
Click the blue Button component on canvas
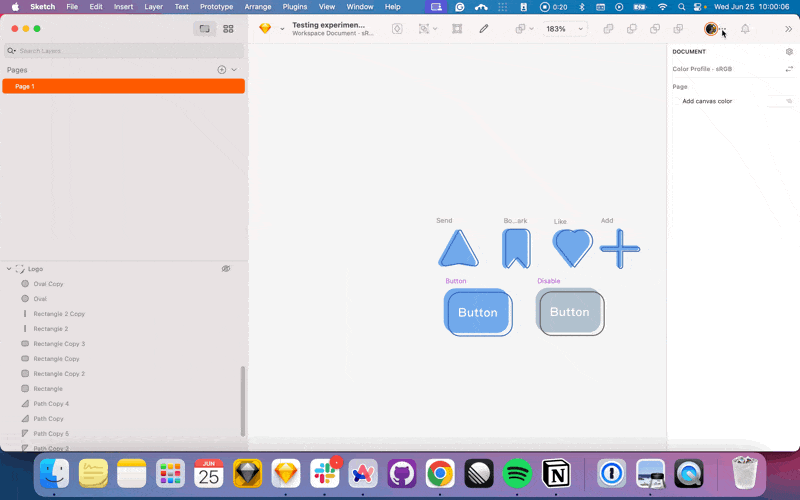[x=478, y=312]
